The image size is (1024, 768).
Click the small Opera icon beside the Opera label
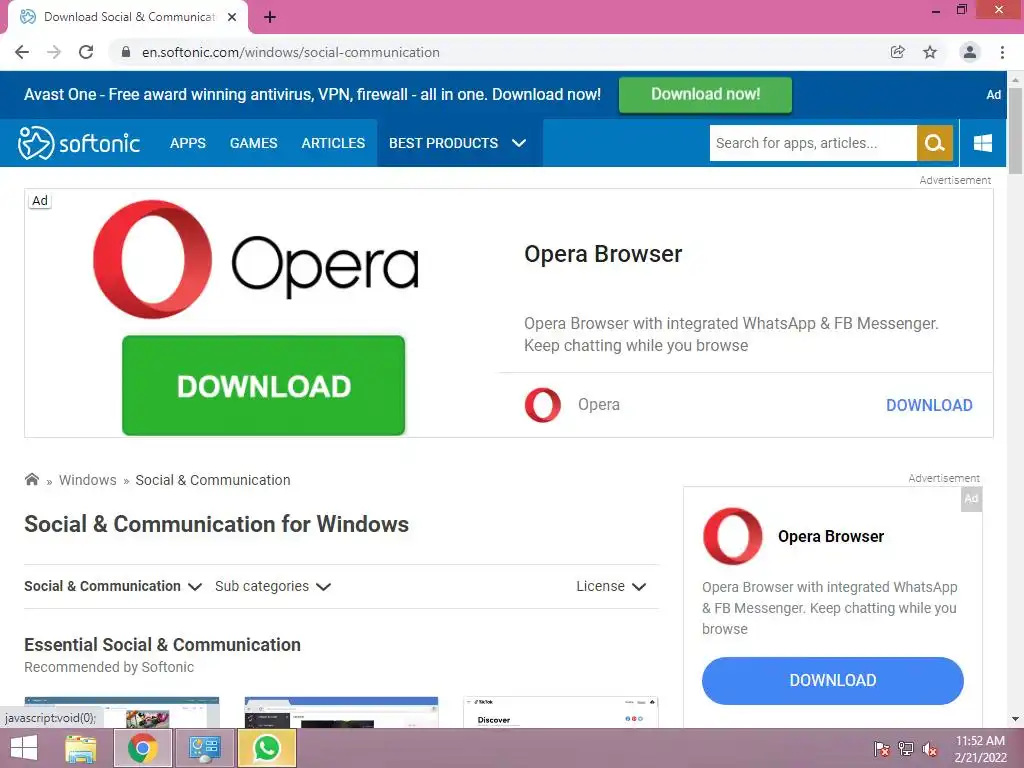pos(543,405)
